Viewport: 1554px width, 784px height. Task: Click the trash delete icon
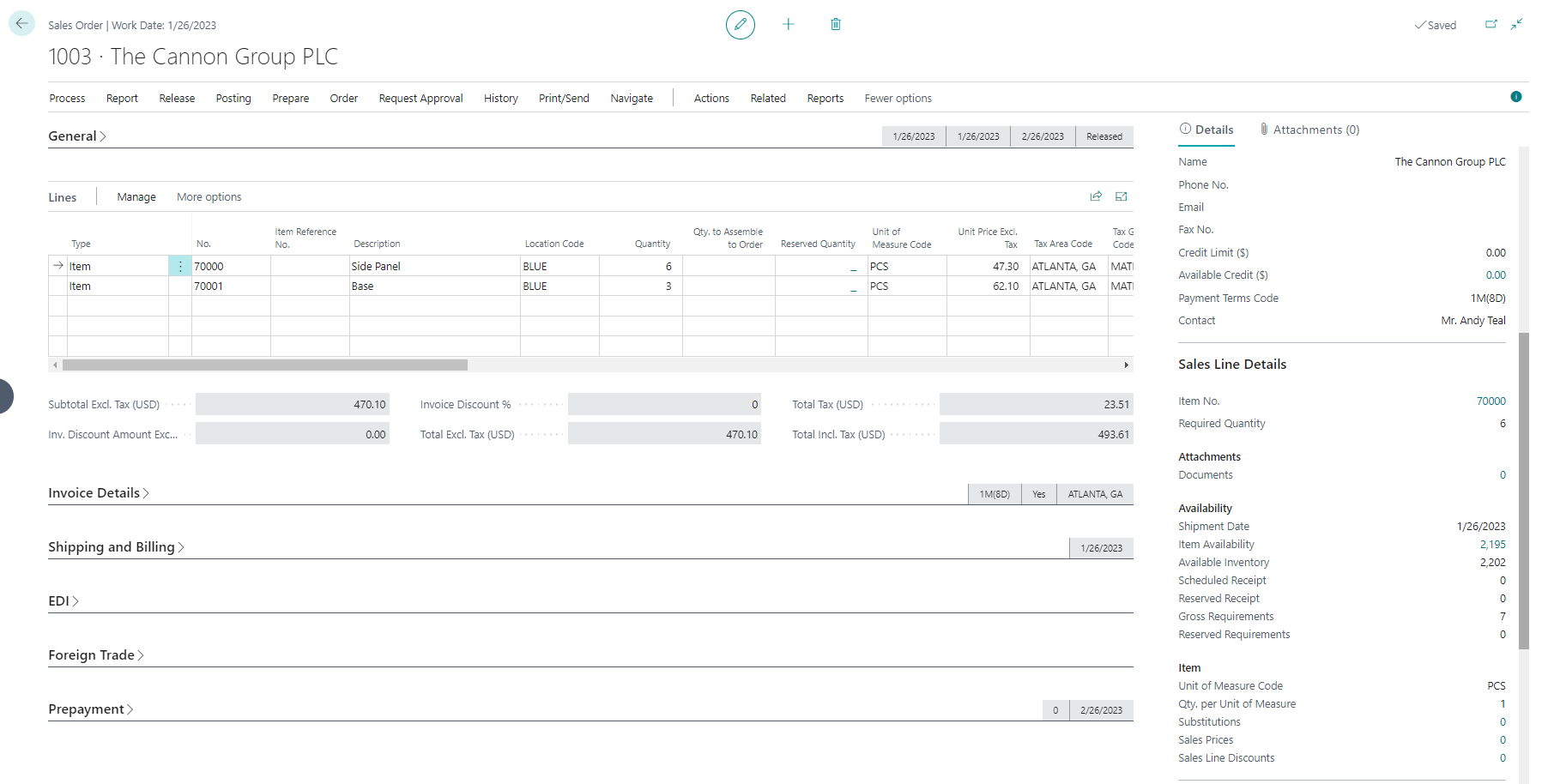[835, 25]
